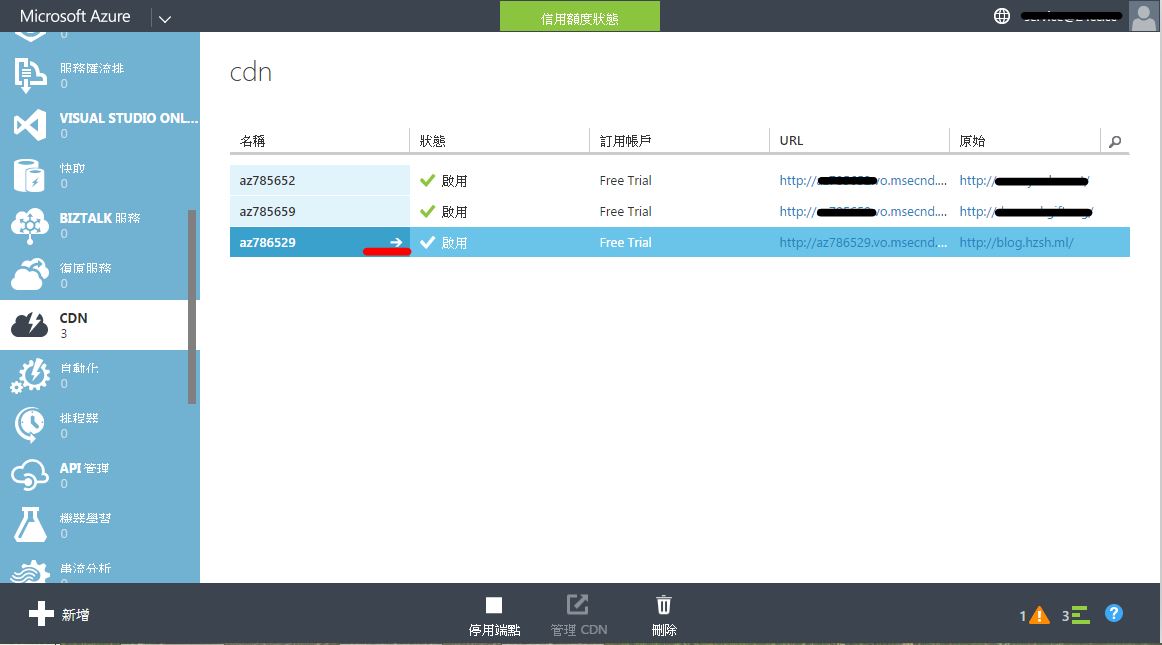Open notifications list indicator showing 3
This screenshot has height=645, width=1162.
(x=1076, y=615)
